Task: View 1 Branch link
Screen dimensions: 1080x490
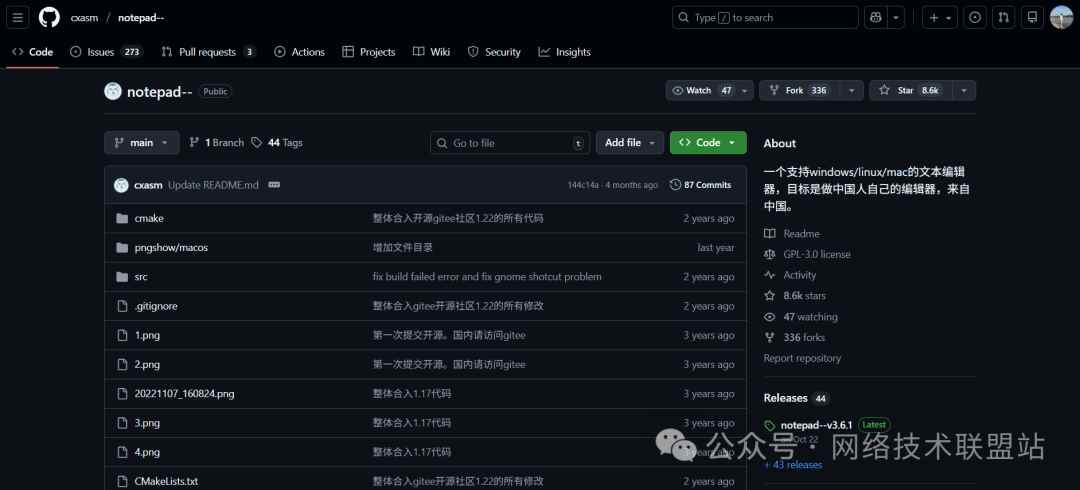Action: pyautogui.click(x=216, y=143)
